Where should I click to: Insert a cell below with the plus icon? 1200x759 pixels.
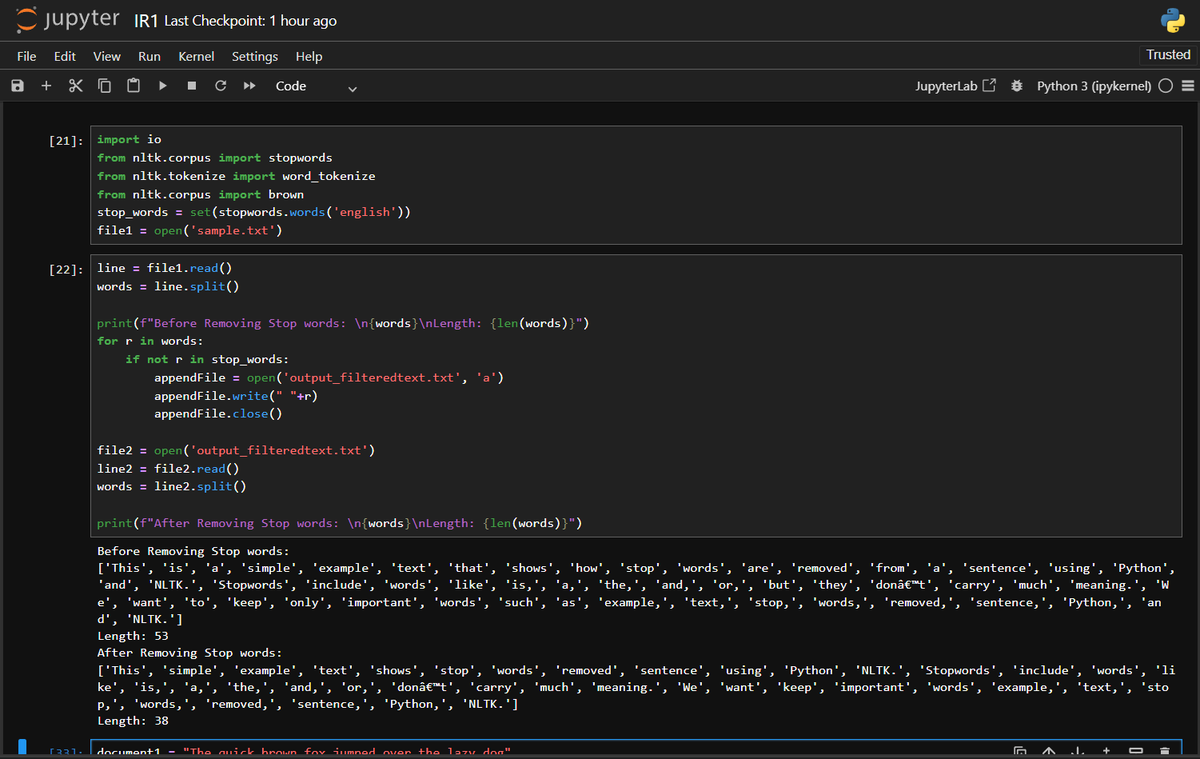(x=46, y=86)
